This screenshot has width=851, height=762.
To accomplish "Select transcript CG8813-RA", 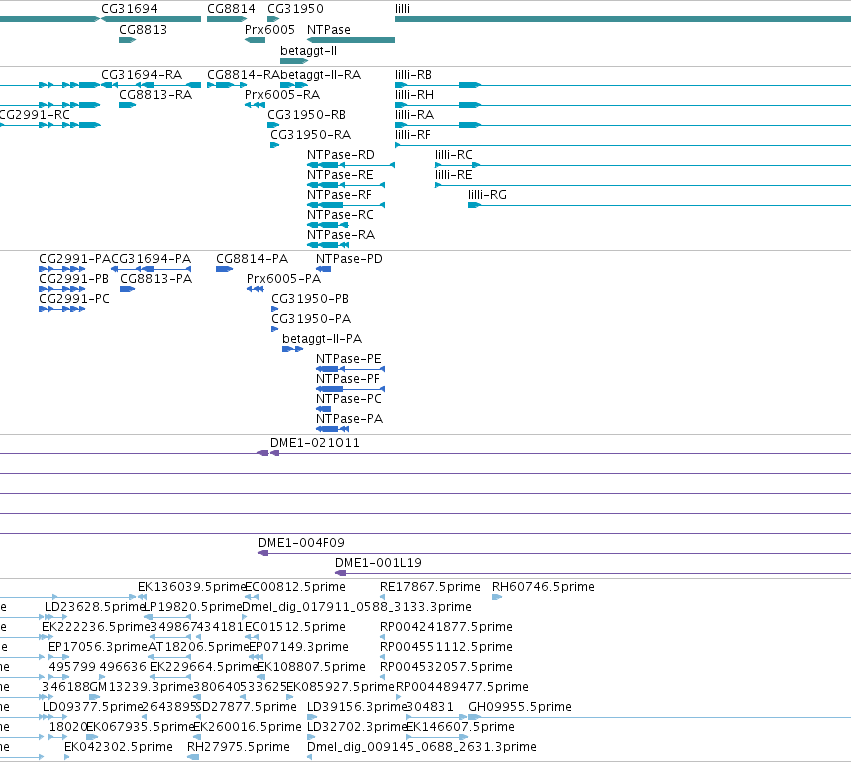I will click(x=156, y=95).
